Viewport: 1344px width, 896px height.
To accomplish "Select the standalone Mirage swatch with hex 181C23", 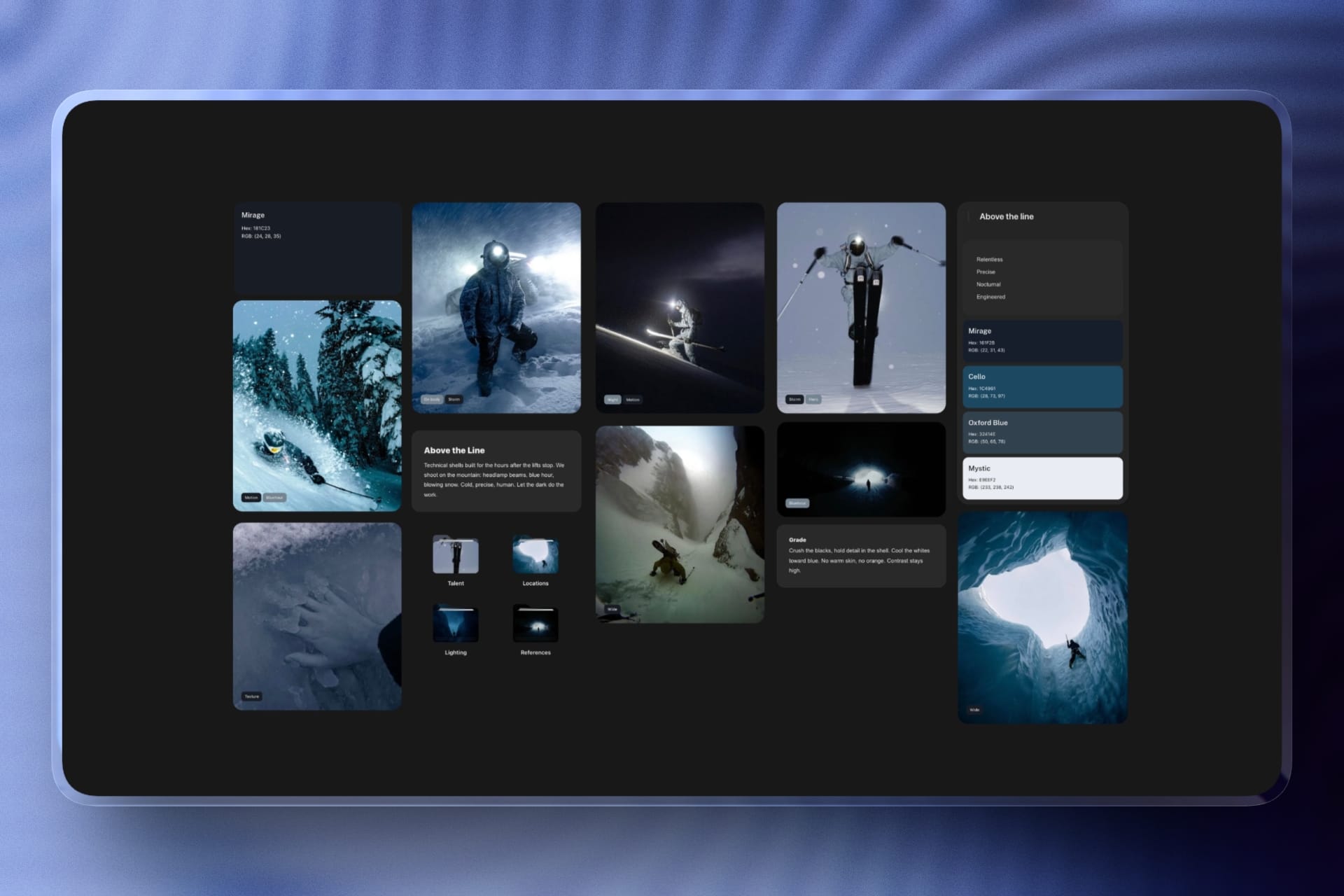I will coord(317,248).
